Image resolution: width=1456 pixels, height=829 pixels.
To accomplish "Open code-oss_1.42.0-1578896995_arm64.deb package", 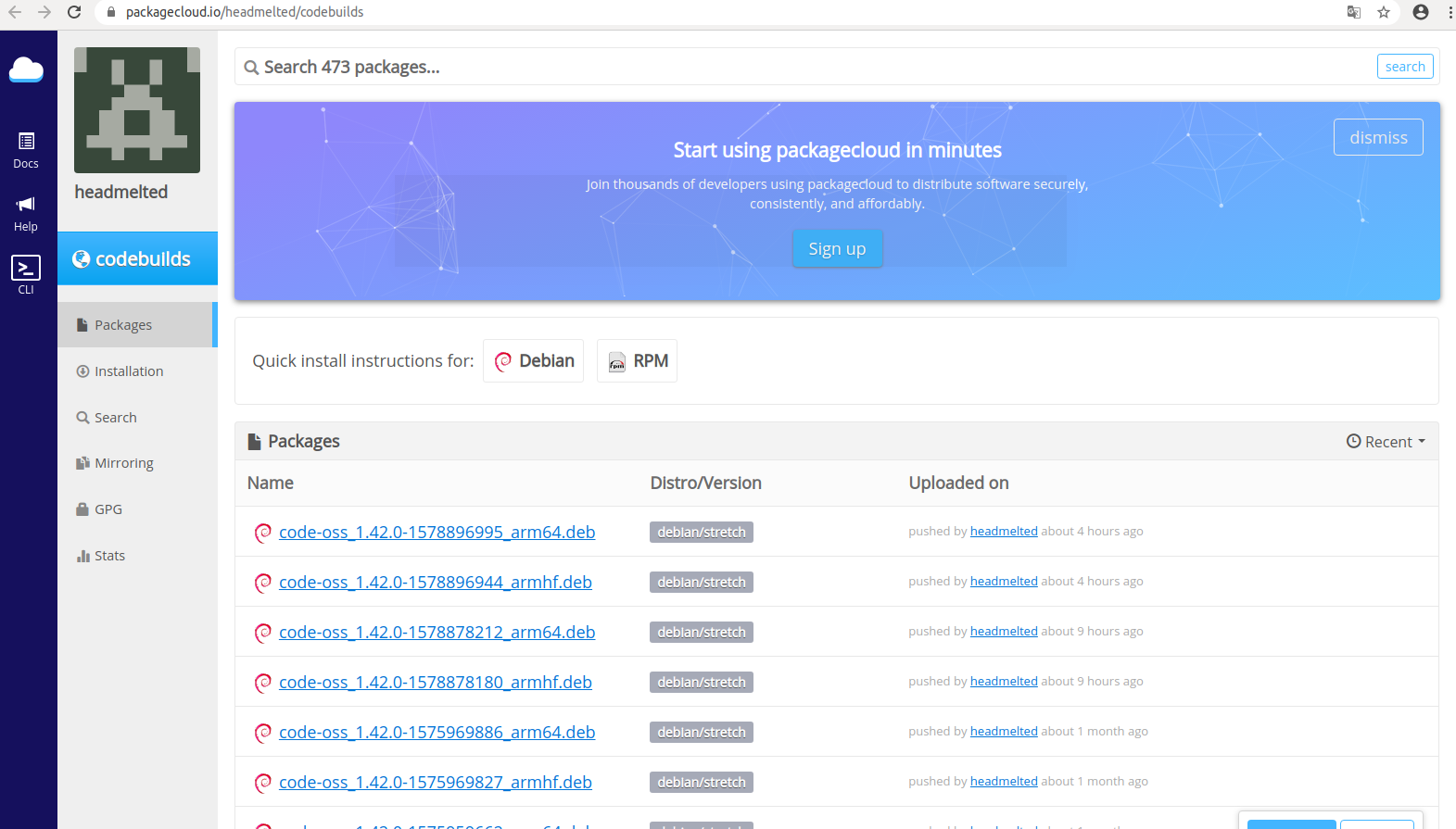I will tap(437, 533).
